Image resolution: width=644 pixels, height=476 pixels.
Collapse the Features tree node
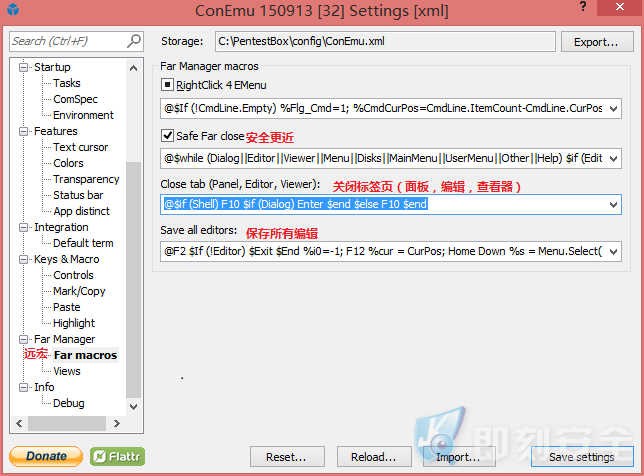tap(24, 131)
